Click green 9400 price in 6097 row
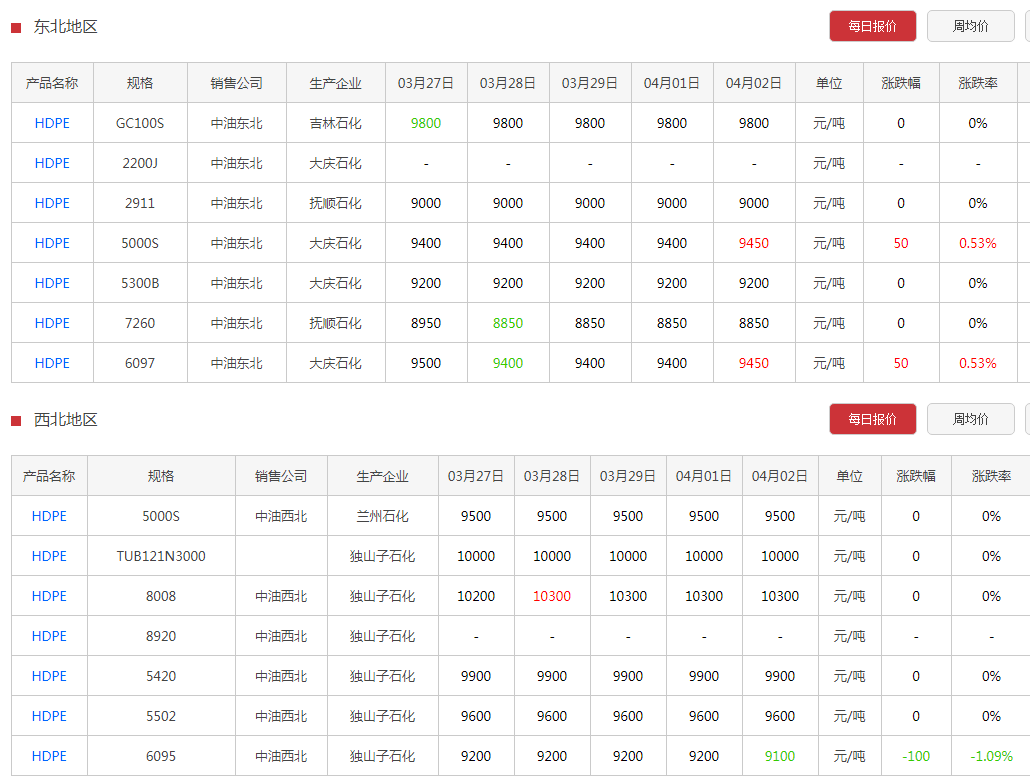 click(508, 363)
